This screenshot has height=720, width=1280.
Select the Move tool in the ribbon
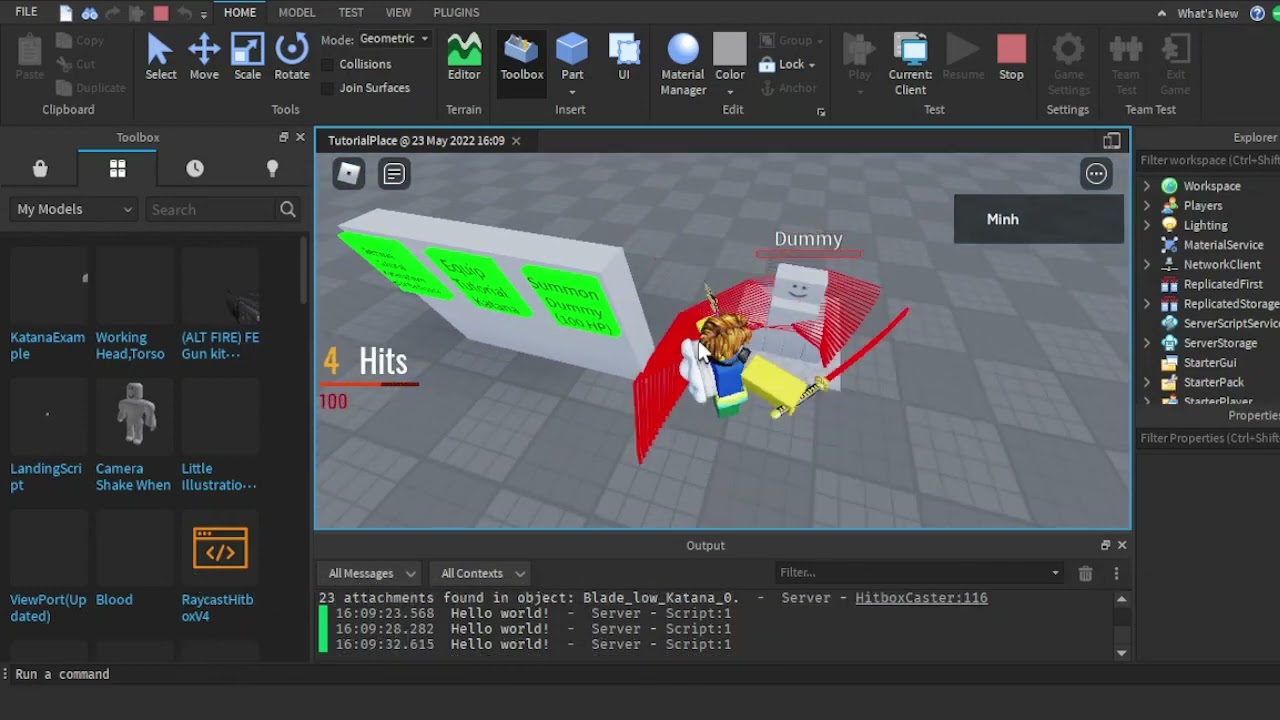click(204, 57)
